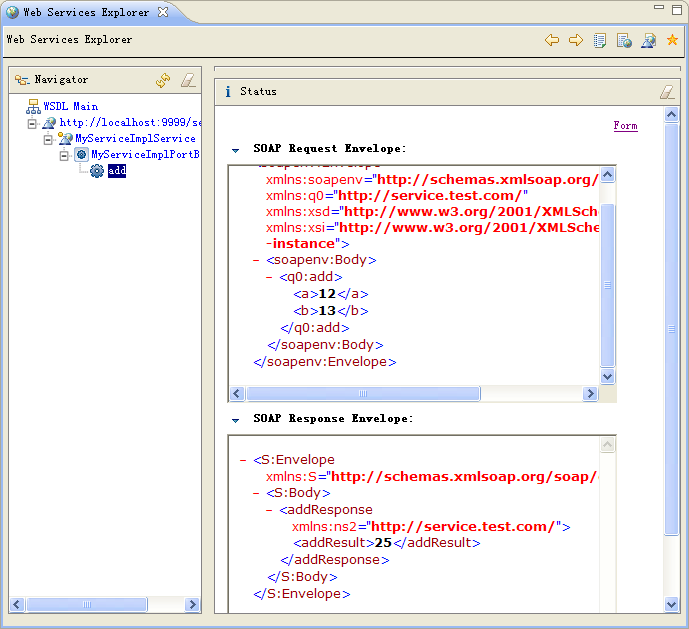Click the Navigator scroll right arrow
The width and height of the screenshot is (689, 629).
click(192, 604)
